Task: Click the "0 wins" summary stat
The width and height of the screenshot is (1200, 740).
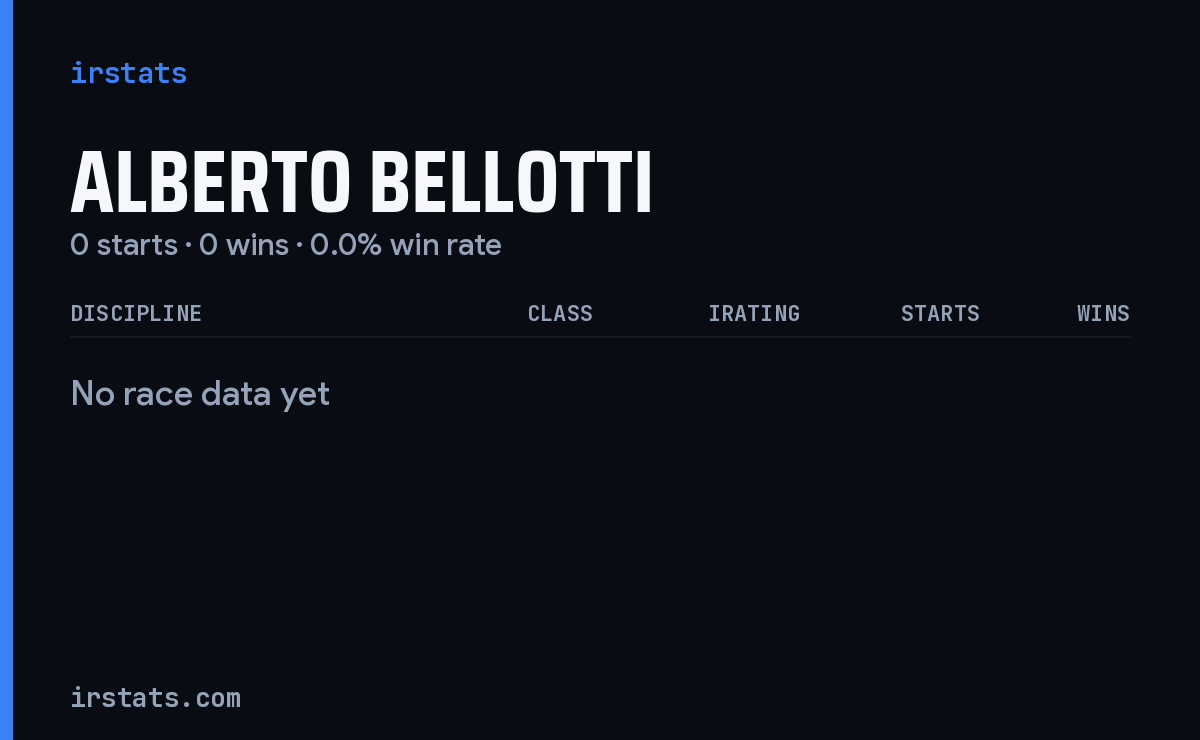Action: (x=244, y=245)
